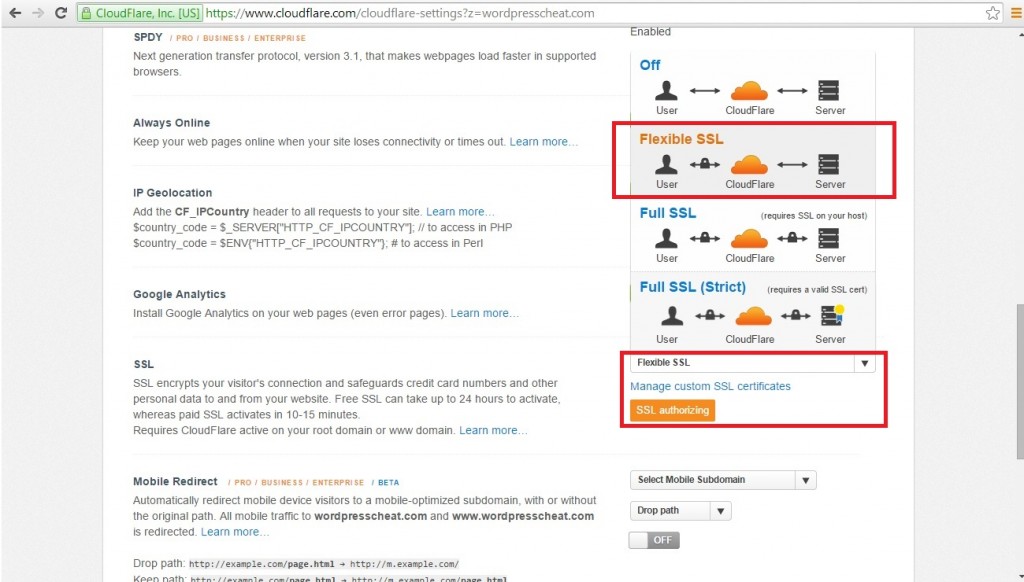
Task: Click Server icon in Off row
Action: [829, 90]
